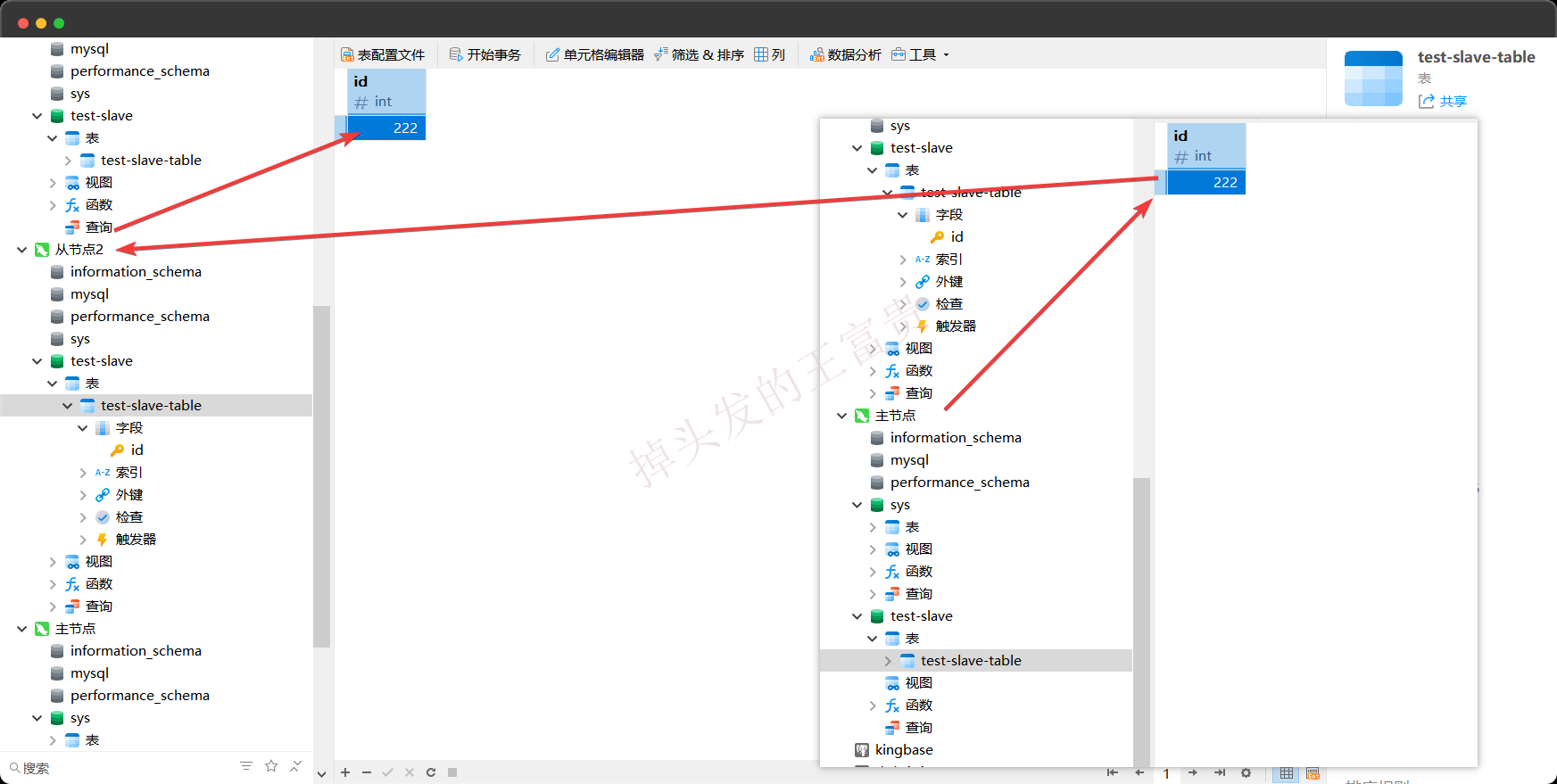
Task: Toggle the favorites star in sidebar footer
Action: coord(271,766)
